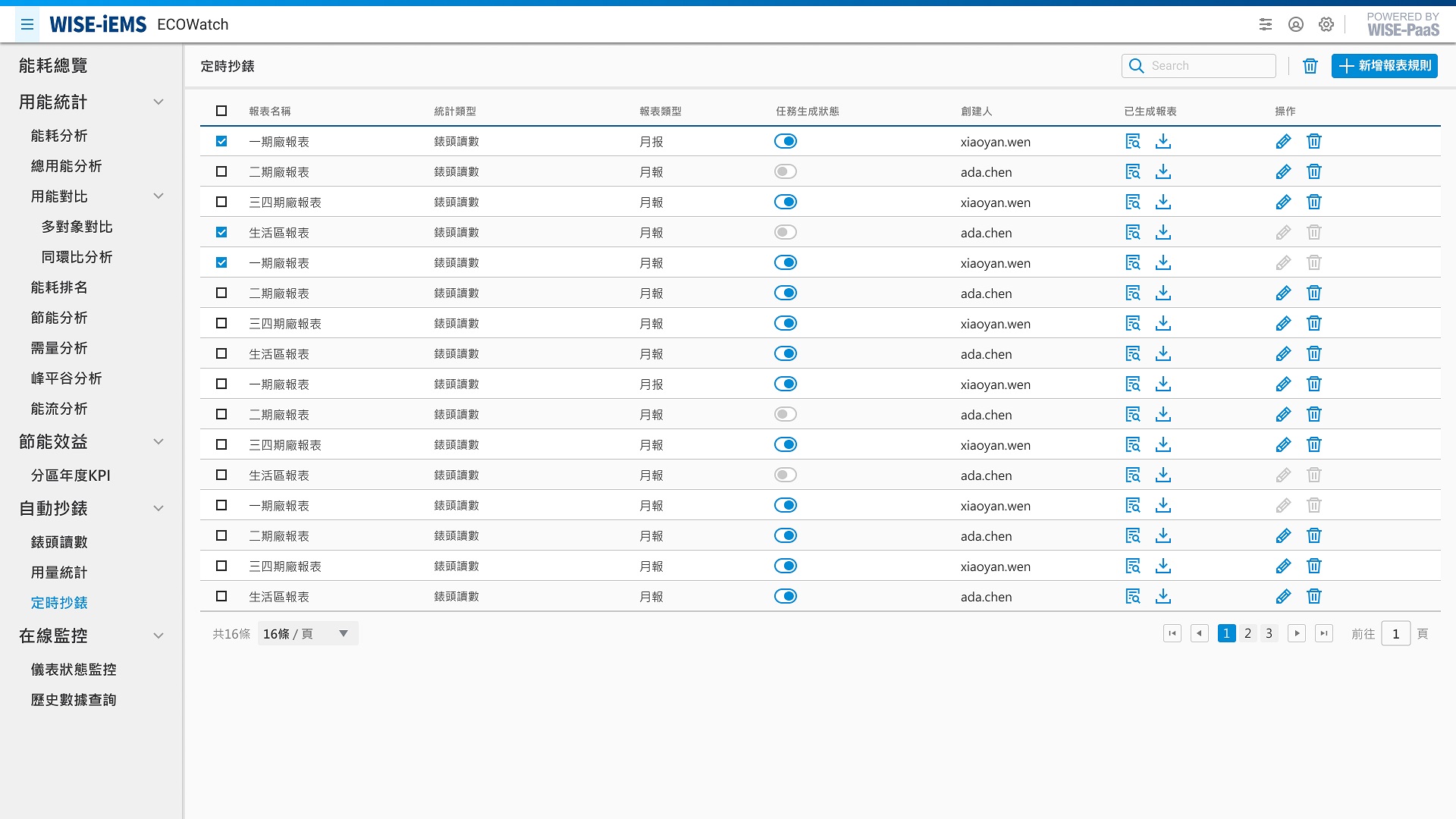Click the hamburger menu icon
This screenshot has width=1456, height=819.
[x=27, y=24]
